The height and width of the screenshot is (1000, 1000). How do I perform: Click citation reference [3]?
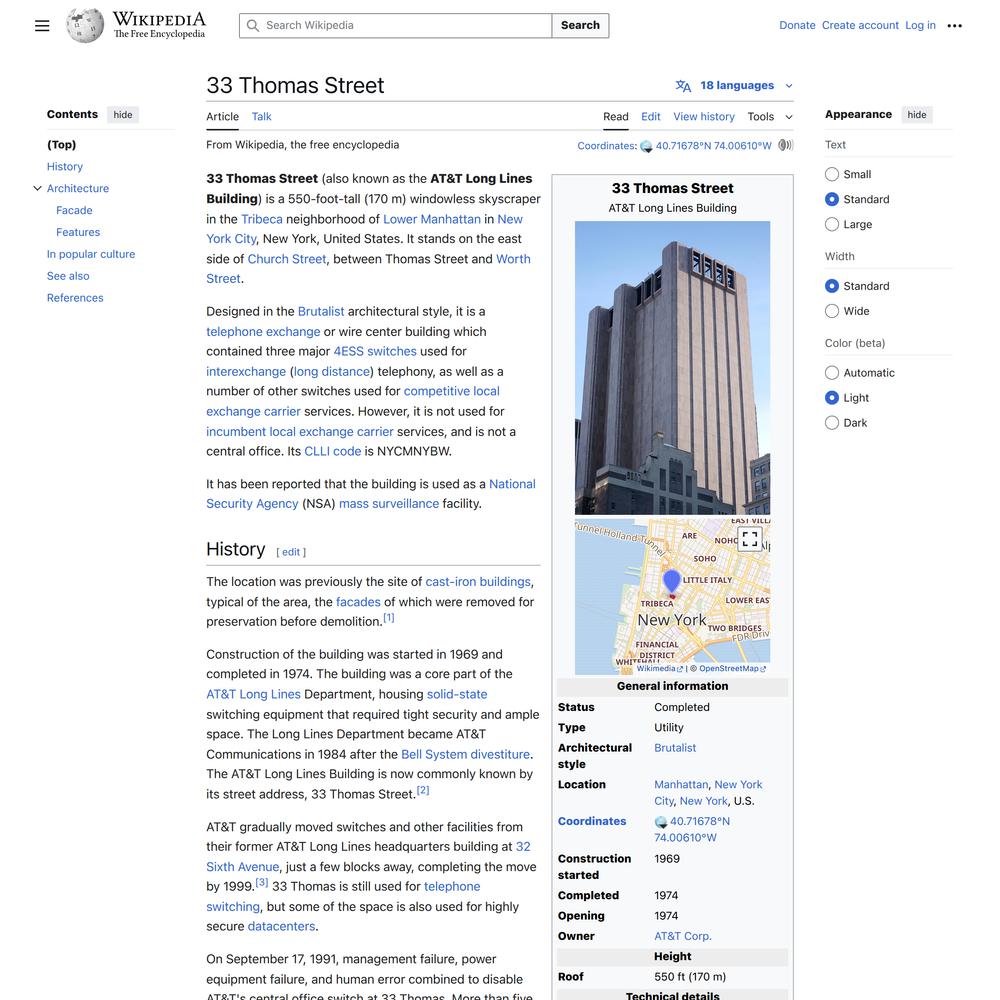[261, 883]
